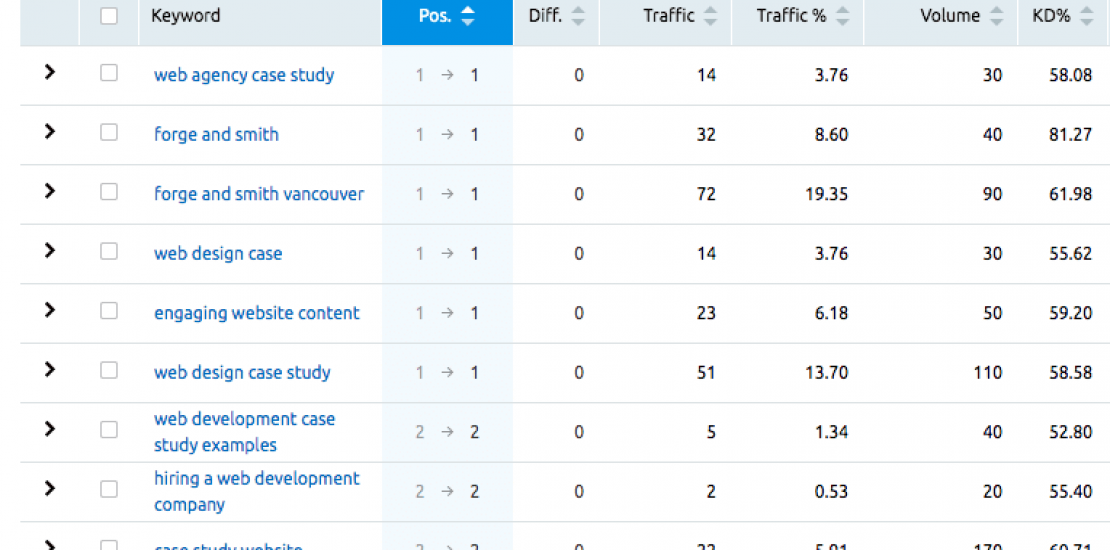Select checkbox for 'forge and smith vancouver'

tap(109, 192)
